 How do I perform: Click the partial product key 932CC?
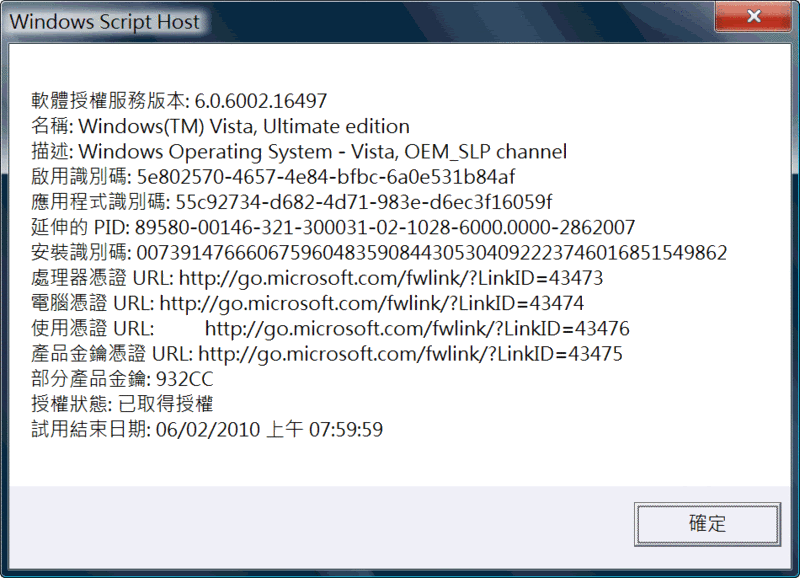[185, 379]
